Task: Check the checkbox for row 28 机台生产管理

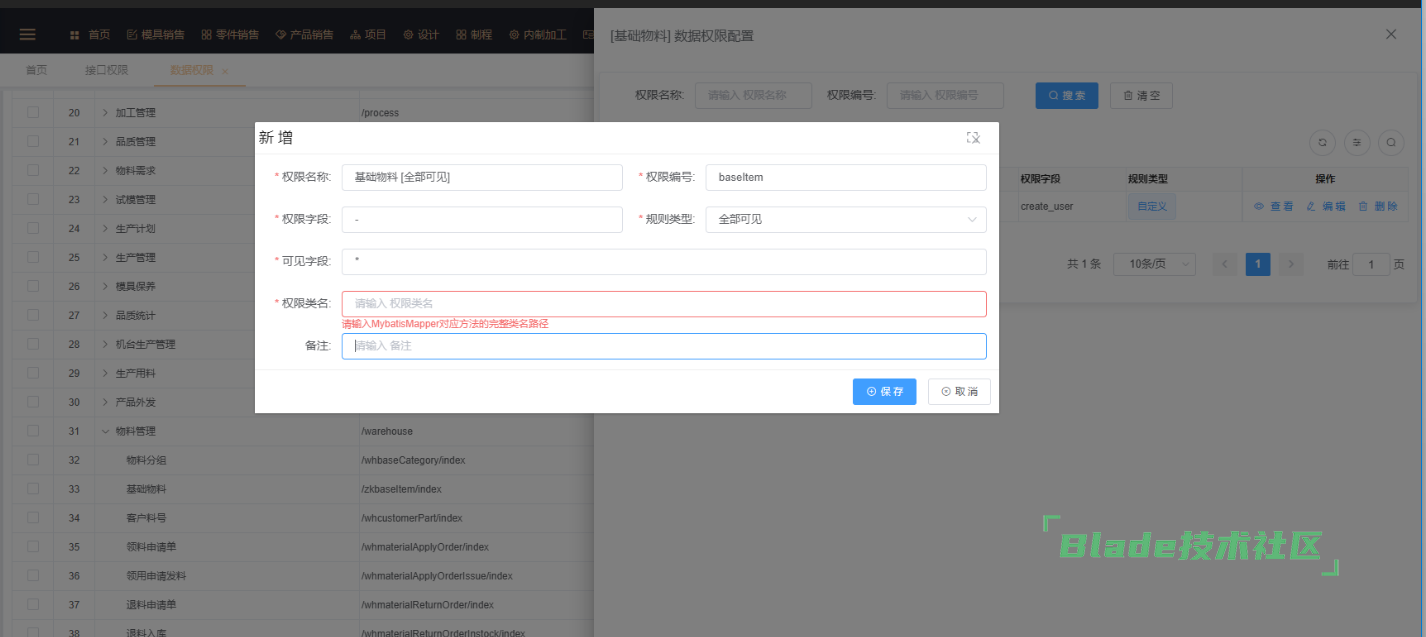Action: click(x=33, y=344)
